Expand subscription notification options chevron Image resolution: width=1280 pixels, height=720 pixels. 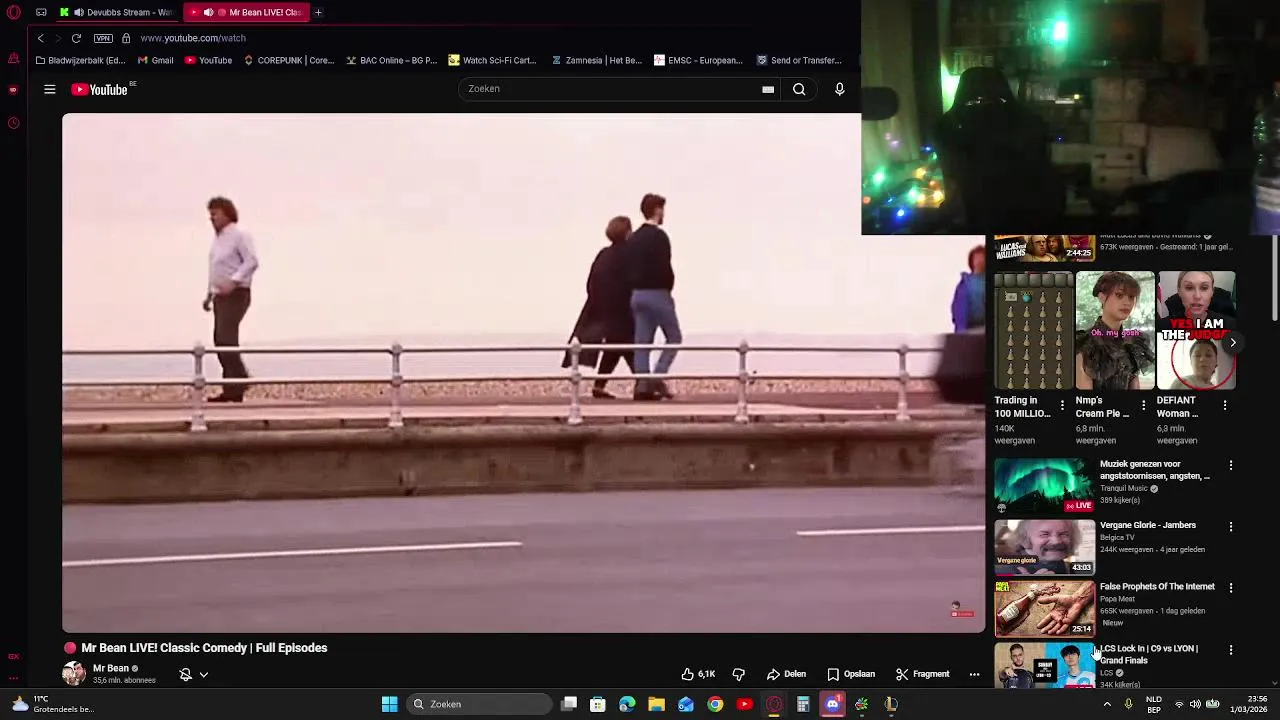click(203, 674)
